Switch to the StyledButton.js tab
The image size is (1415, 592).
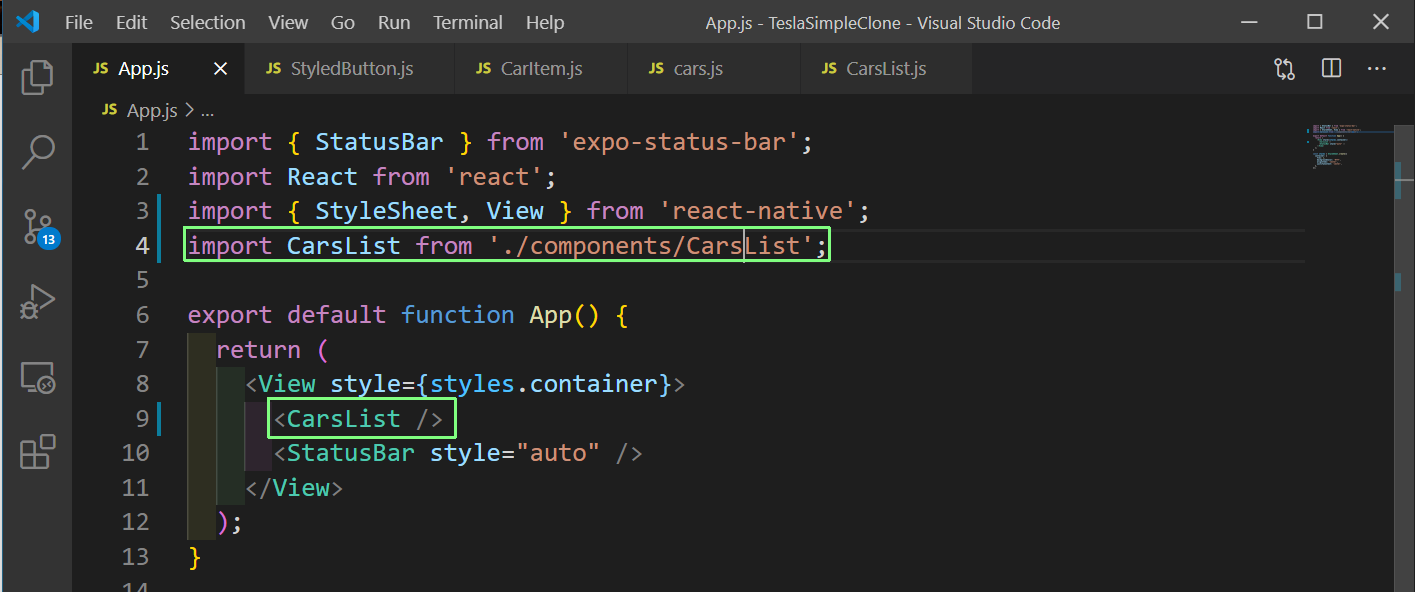(349, 69)
